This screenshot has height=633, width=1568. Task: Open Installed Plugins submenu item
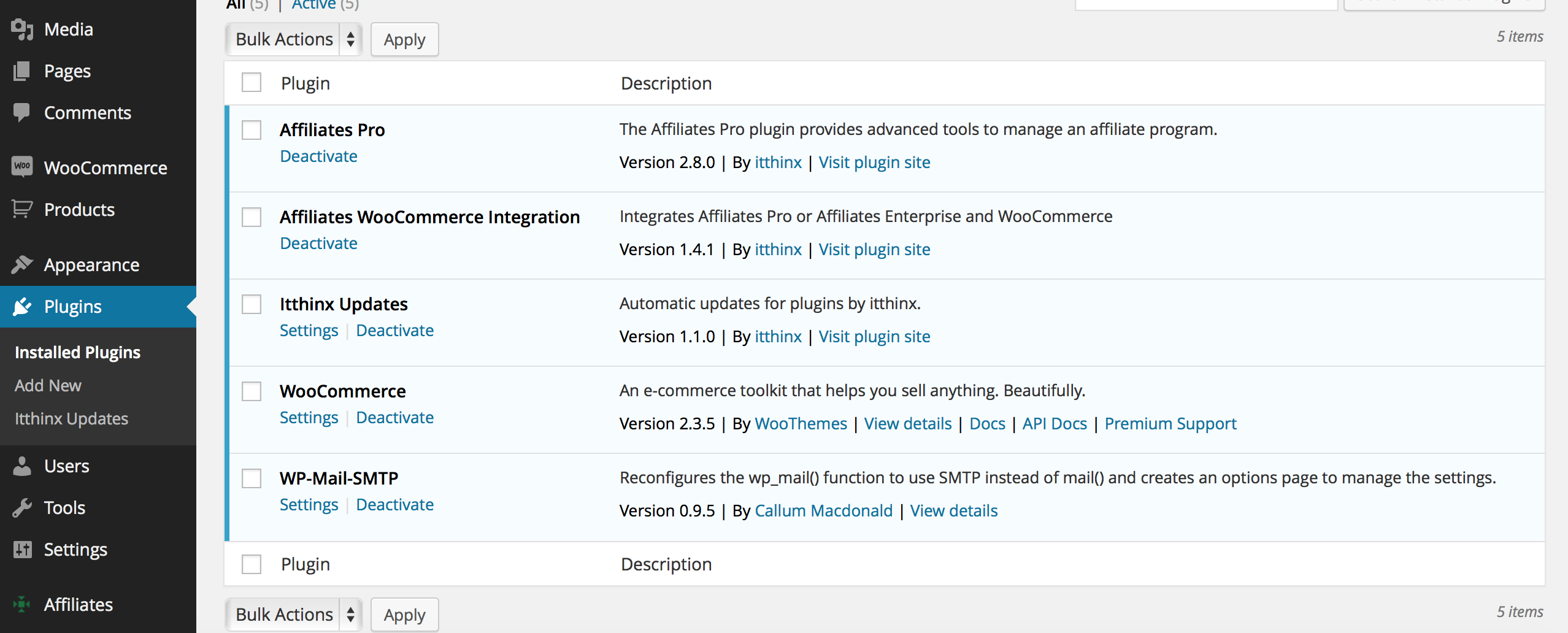point(77,352)
